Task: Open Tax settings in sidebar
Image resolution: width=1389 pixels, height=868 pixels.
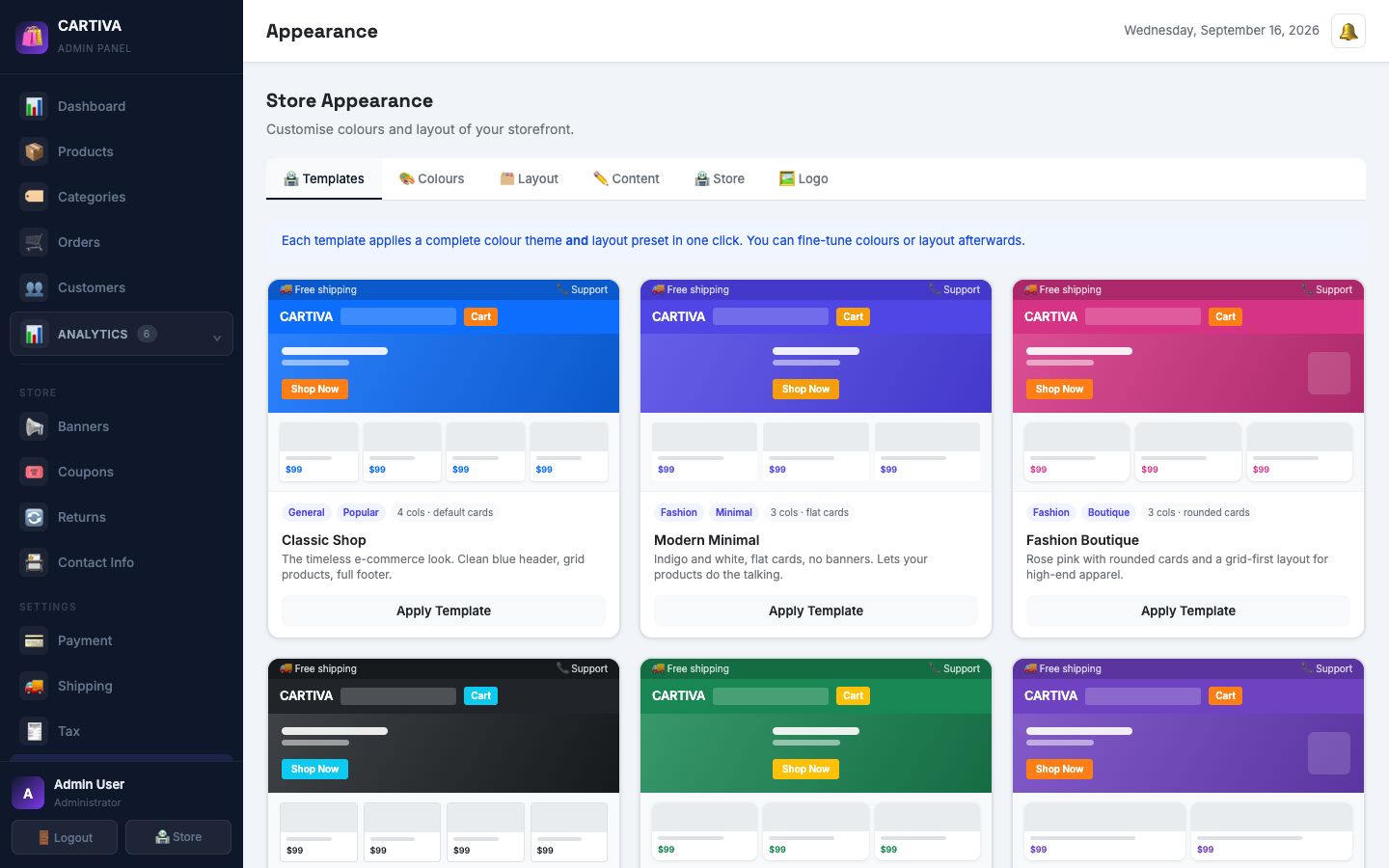Action: pos(122,731)
